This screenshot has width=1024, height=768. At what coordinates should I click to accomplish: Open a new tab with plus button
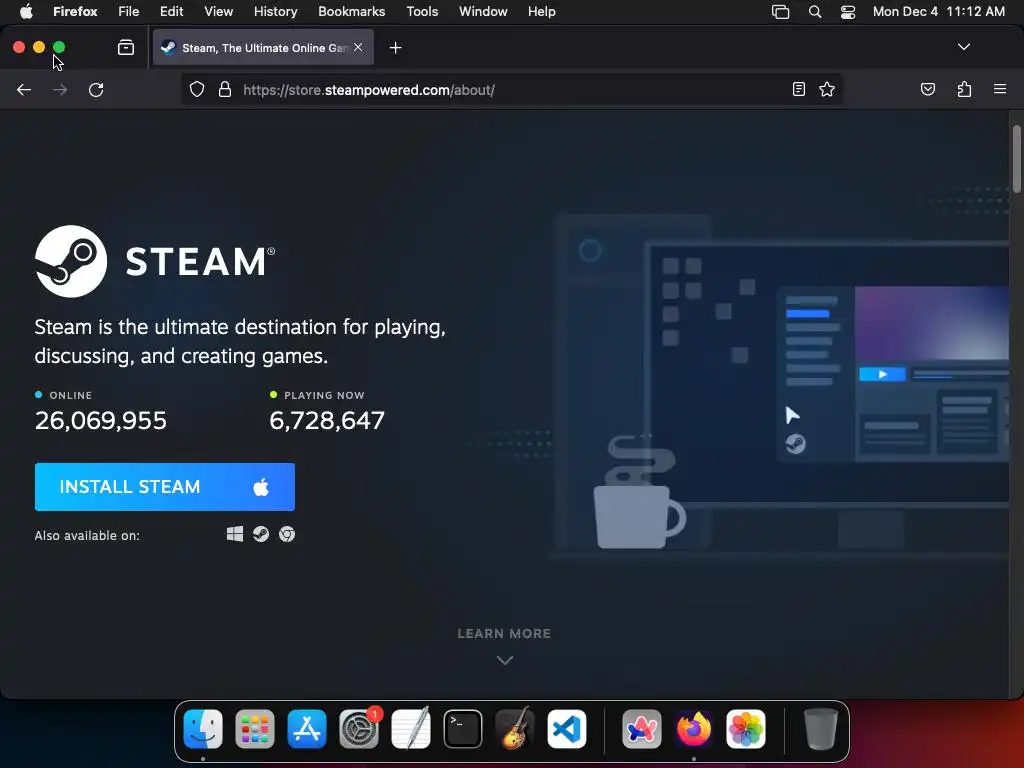pyautogui.click(x=395, y=48)
